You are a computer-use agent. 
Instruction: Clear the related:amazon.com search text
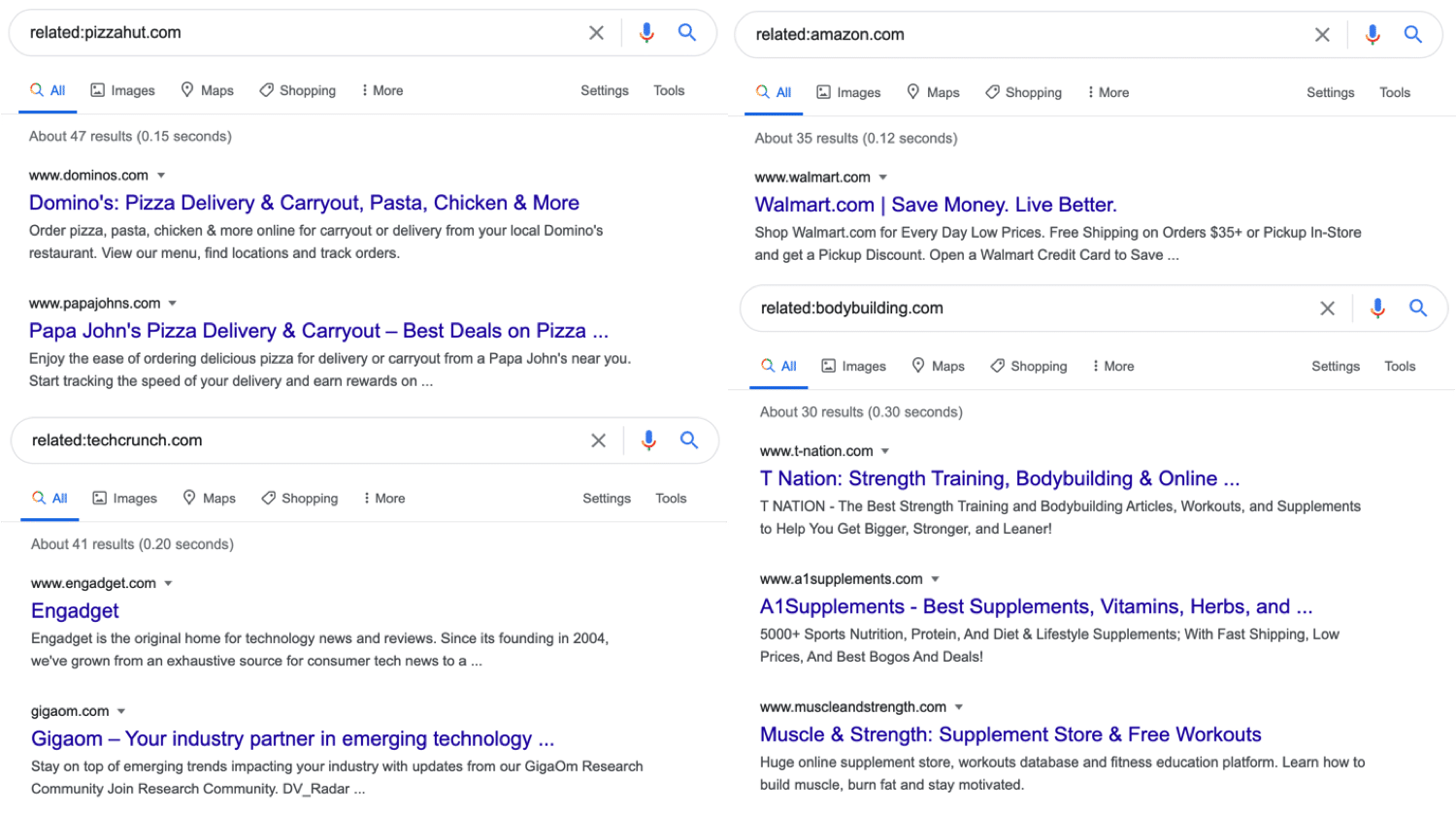[x=1322, y=35]
